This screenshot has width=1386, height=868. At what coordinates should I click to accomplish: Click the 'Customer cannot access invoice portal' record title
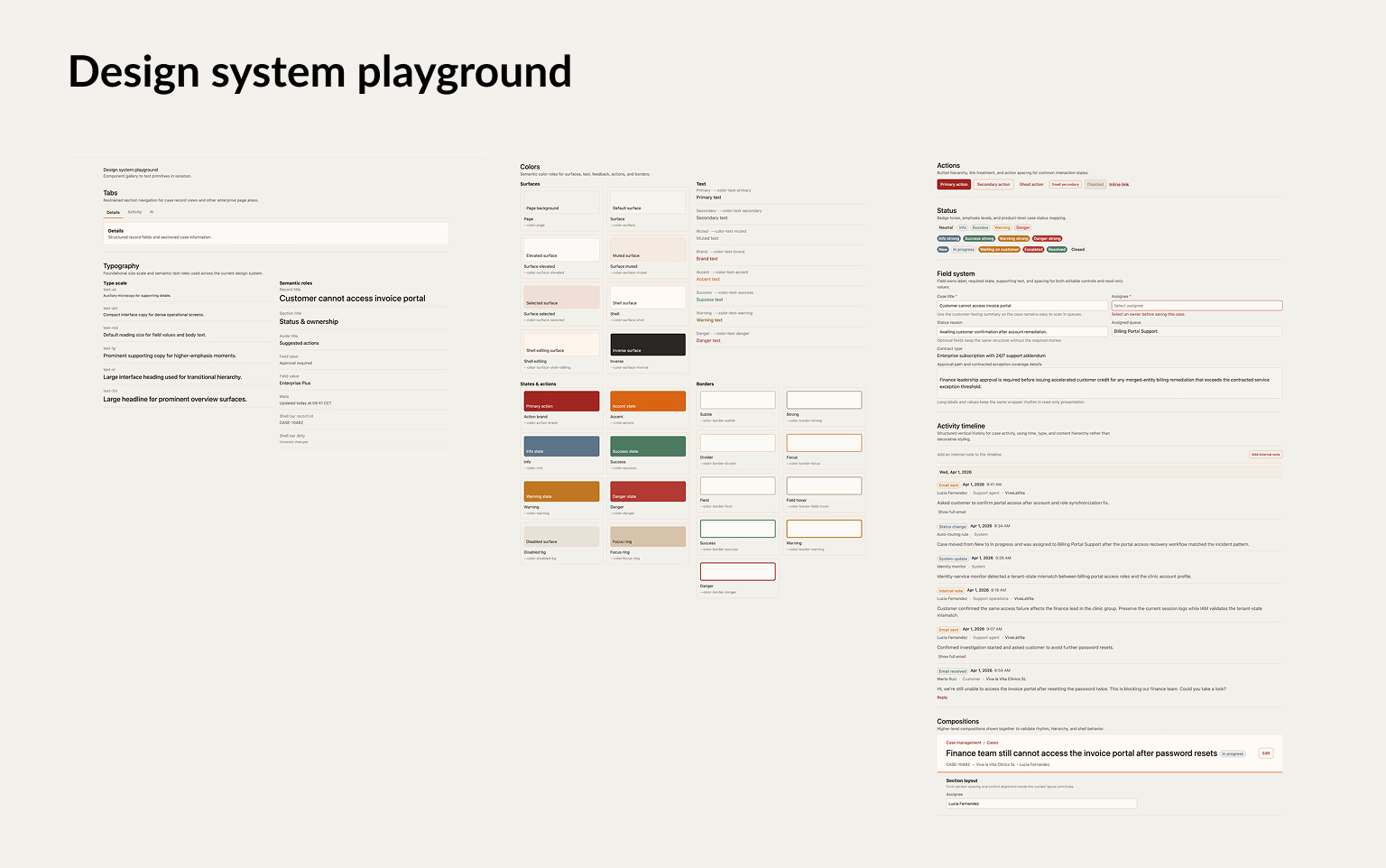click(x=352, y=298)
